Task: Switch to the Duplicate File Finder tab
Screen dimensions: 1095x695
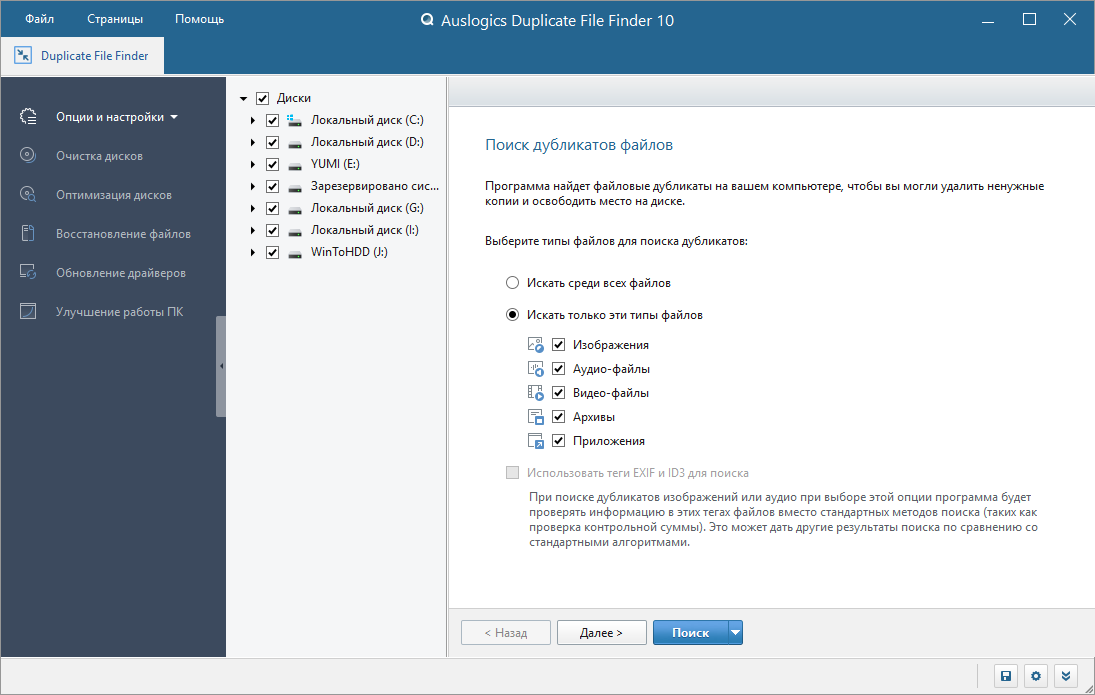Action: coord(82,55)
